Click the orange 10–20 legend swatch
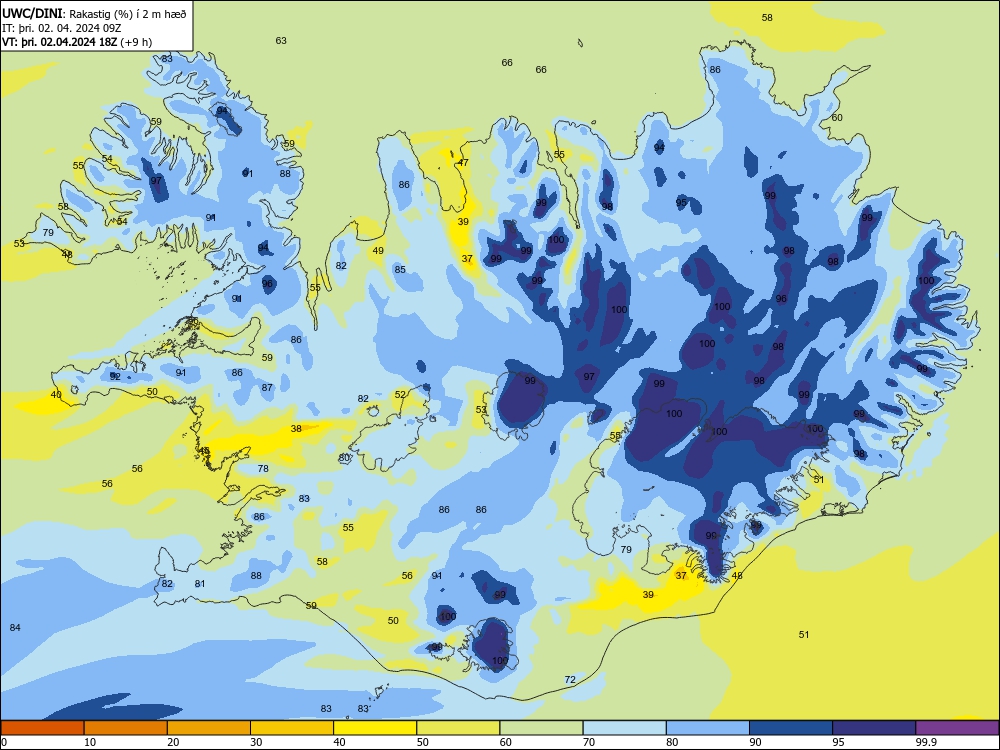 point(126,728)
